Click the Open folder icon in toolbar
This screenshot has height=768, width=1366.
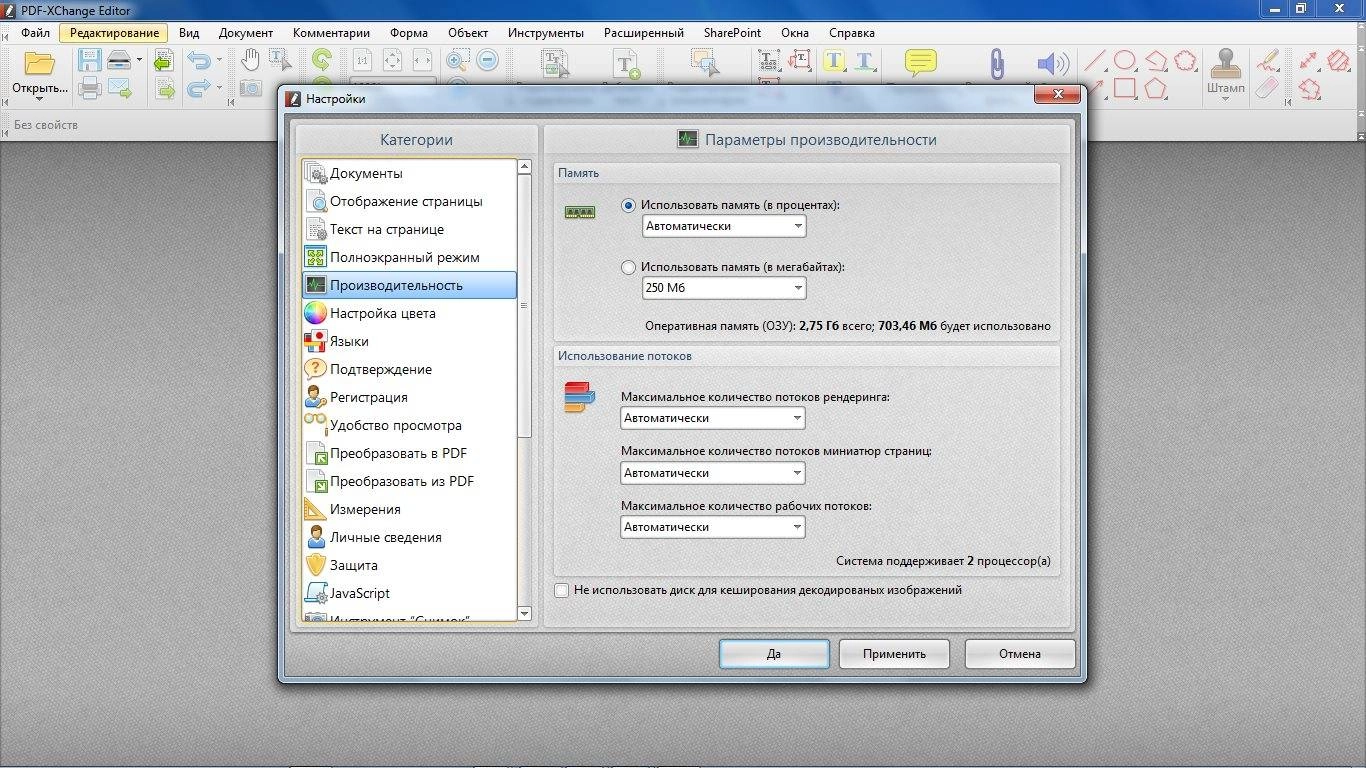pyautogui.click(x=39, y=65)
